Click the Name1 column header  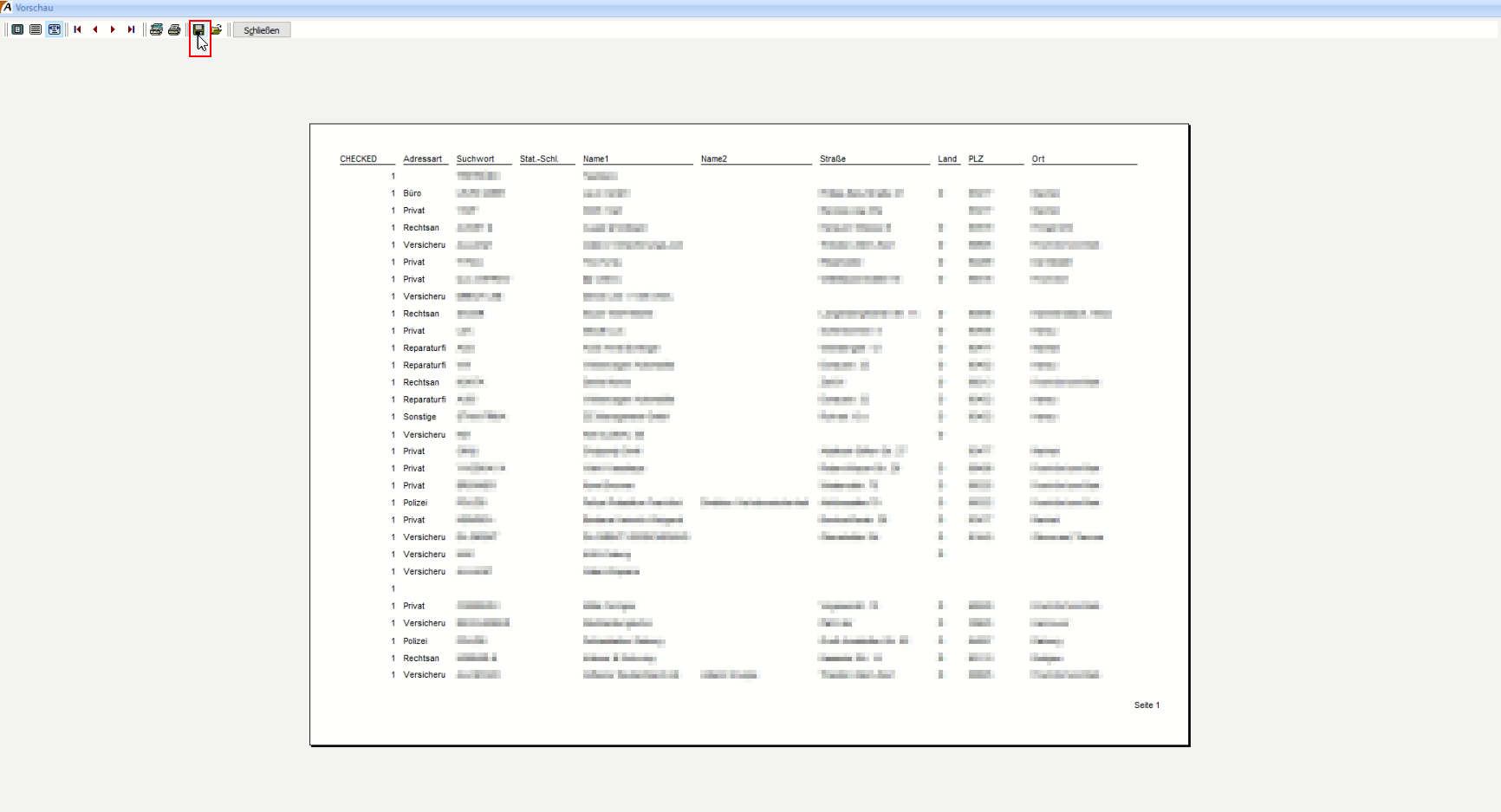tap(595, 159)
